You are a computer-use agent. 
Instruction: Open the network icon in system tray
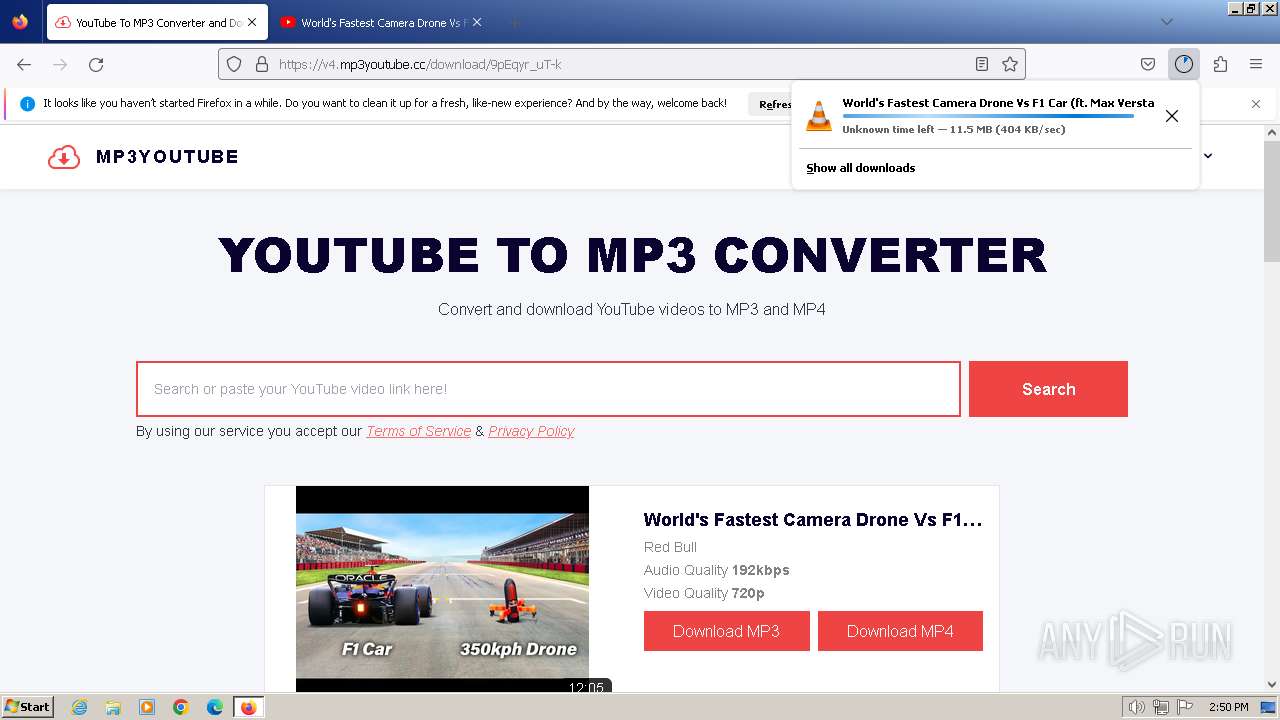point(1161,707)
